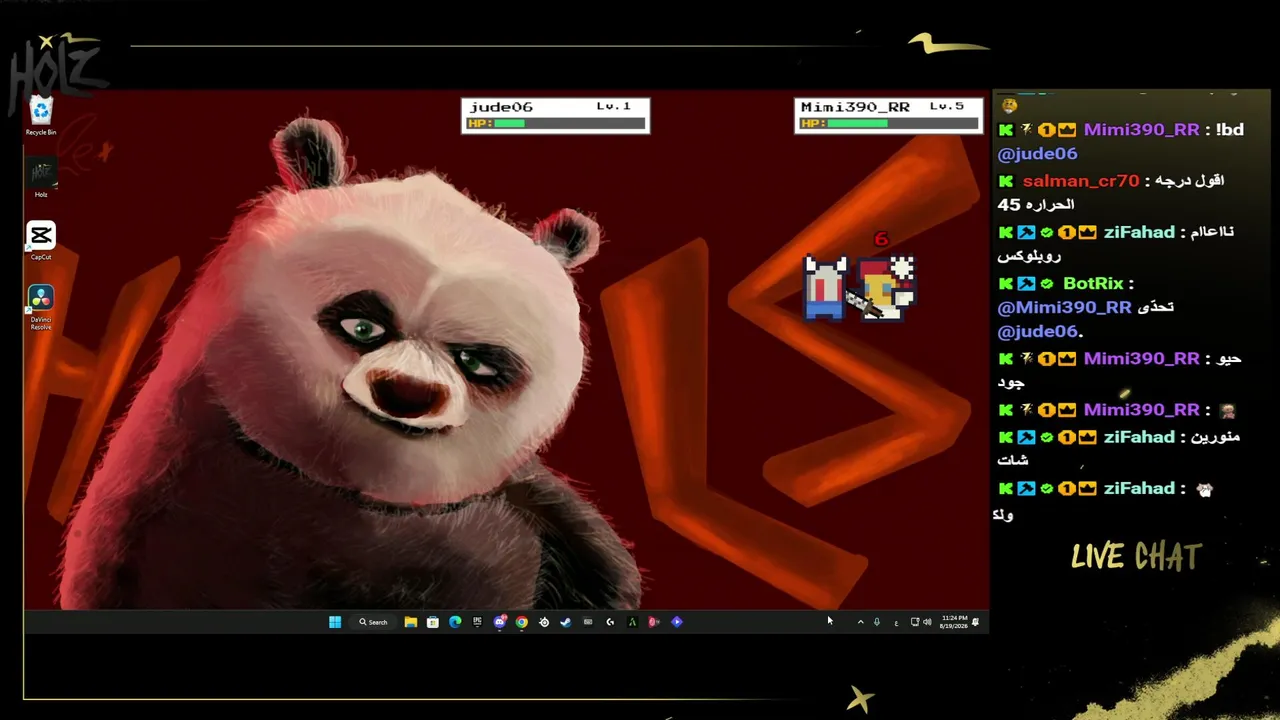
Task: Click the @jude06. mention in BotRix message
Action: (1040, 332)
